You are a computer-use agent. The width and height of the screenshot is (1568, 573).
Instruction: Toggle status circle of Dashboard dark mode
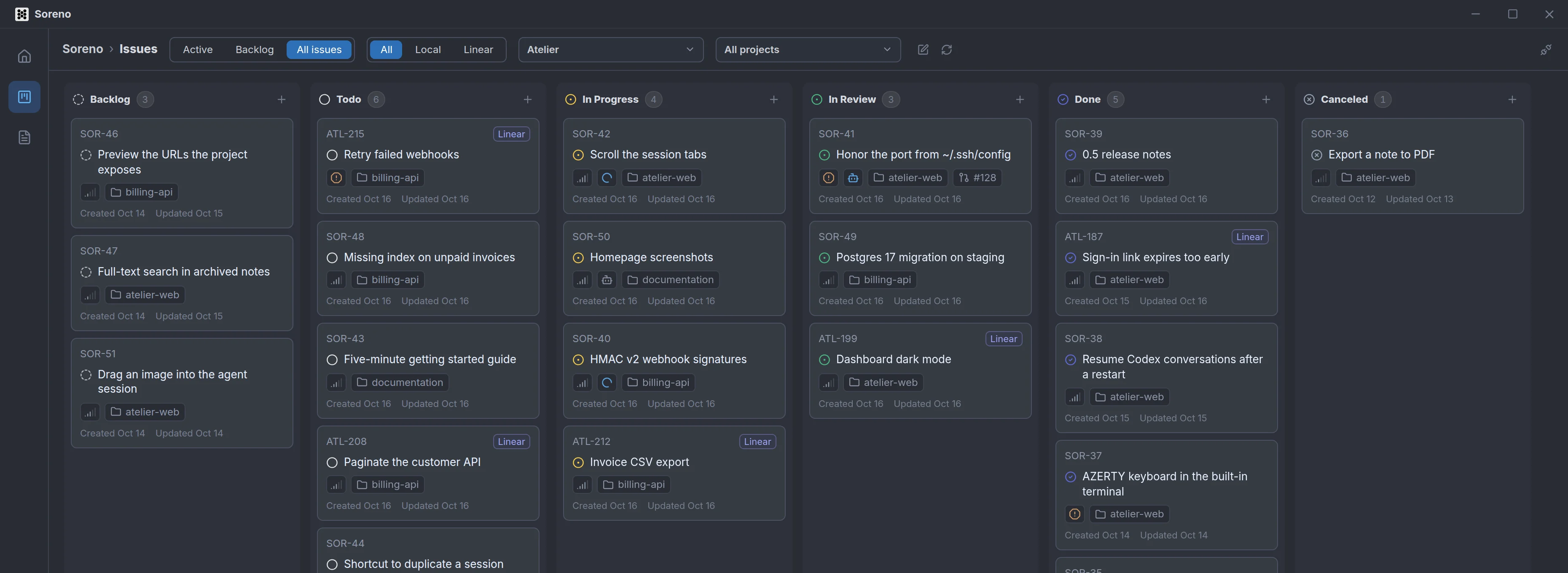824,360
